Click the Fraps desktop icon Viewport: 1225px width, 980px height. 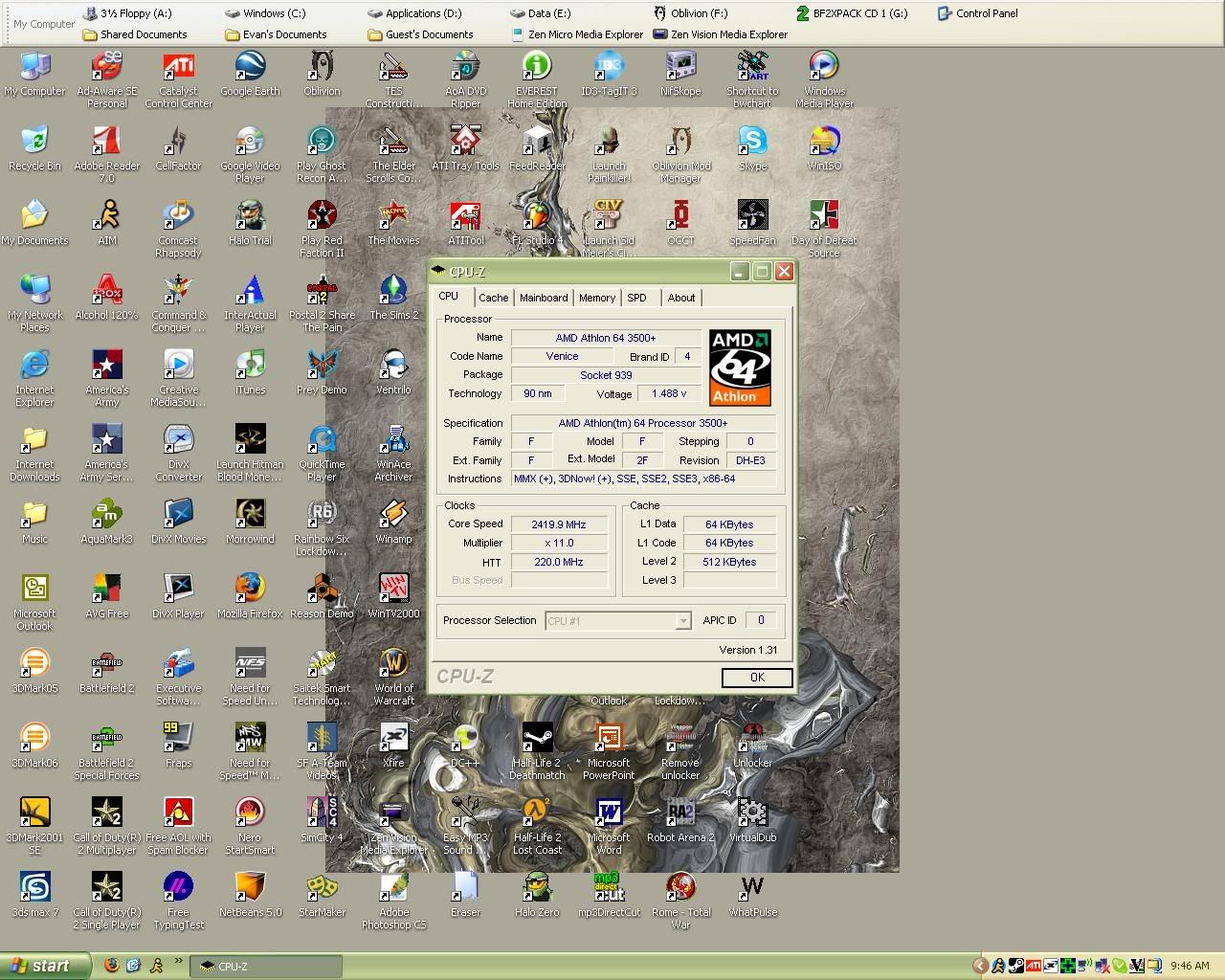178,740
